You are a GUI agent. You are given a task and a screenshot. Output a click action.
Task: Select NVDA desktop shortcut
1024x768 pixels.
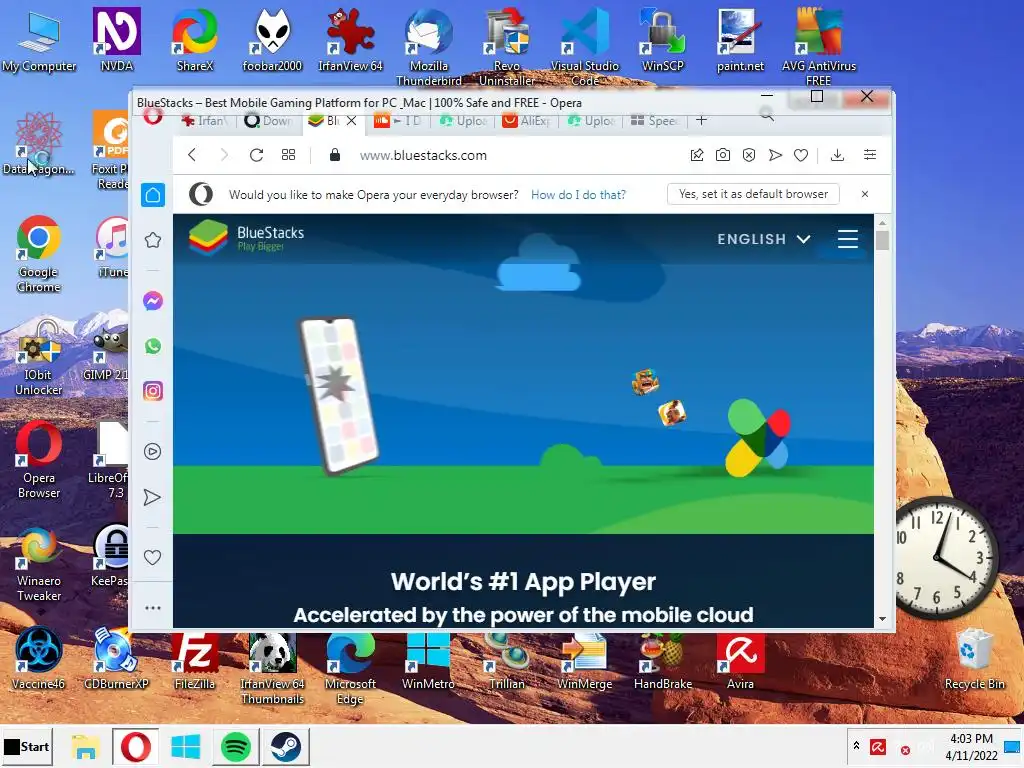point(117,40)
